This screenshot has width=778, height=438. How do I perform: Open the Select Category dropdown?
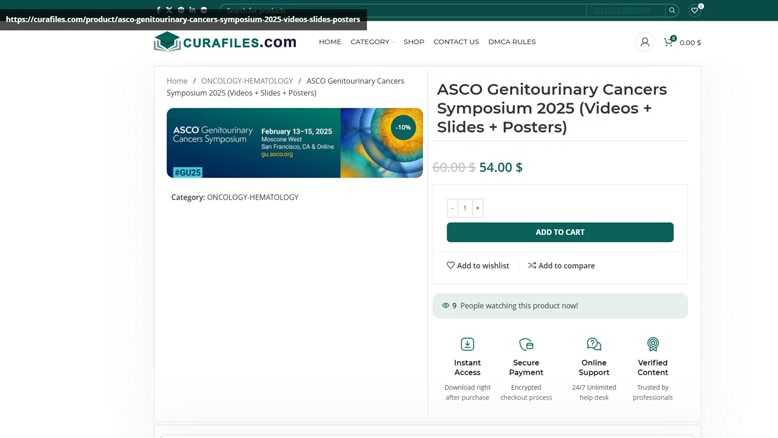point(626,10)
